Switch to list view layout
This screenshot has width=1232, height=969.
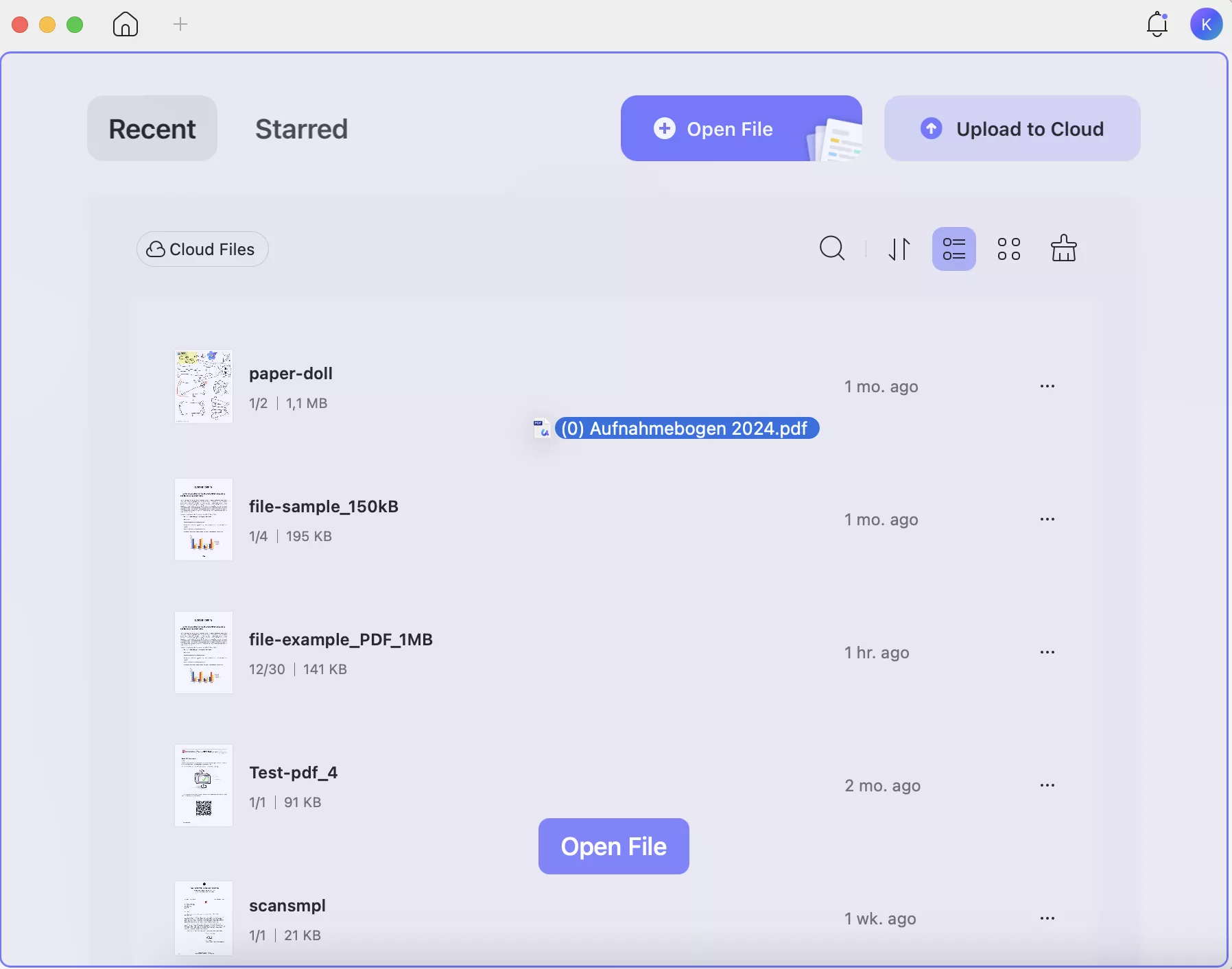click(x=954, y=248)
